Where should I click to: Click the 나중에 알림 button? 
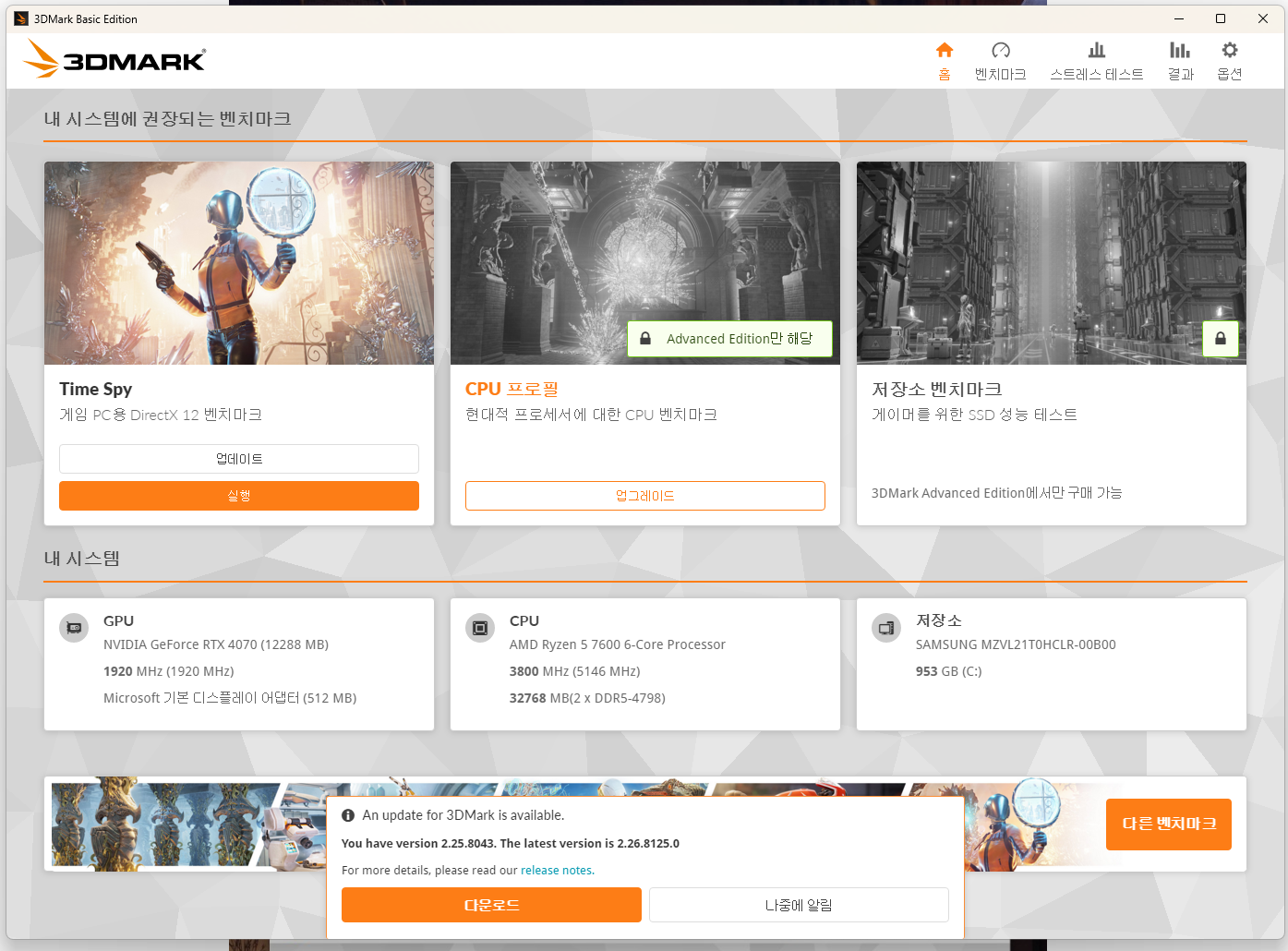[x=799, y=905]
